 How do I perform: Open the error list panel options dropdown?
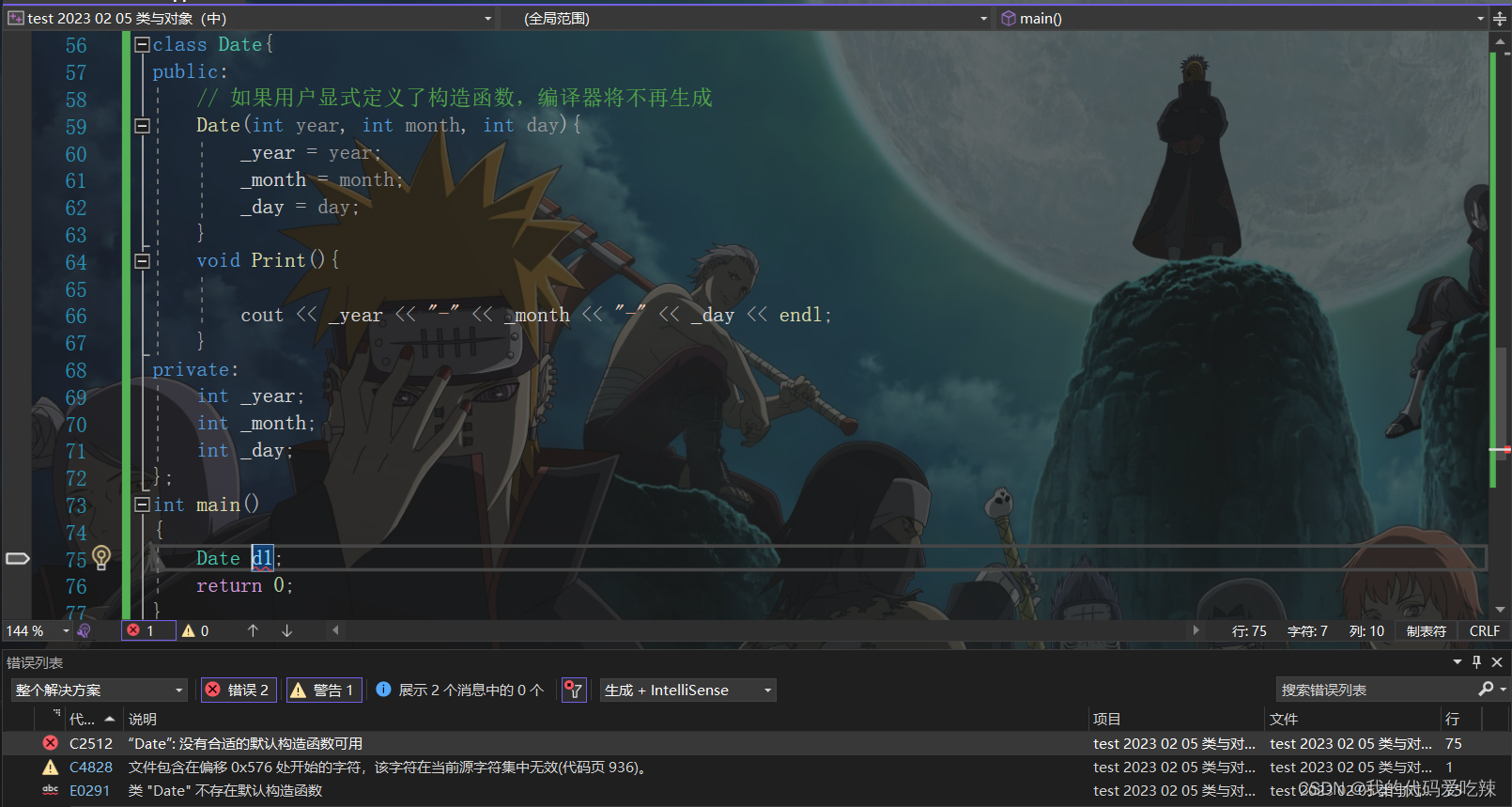point(1458,662)
